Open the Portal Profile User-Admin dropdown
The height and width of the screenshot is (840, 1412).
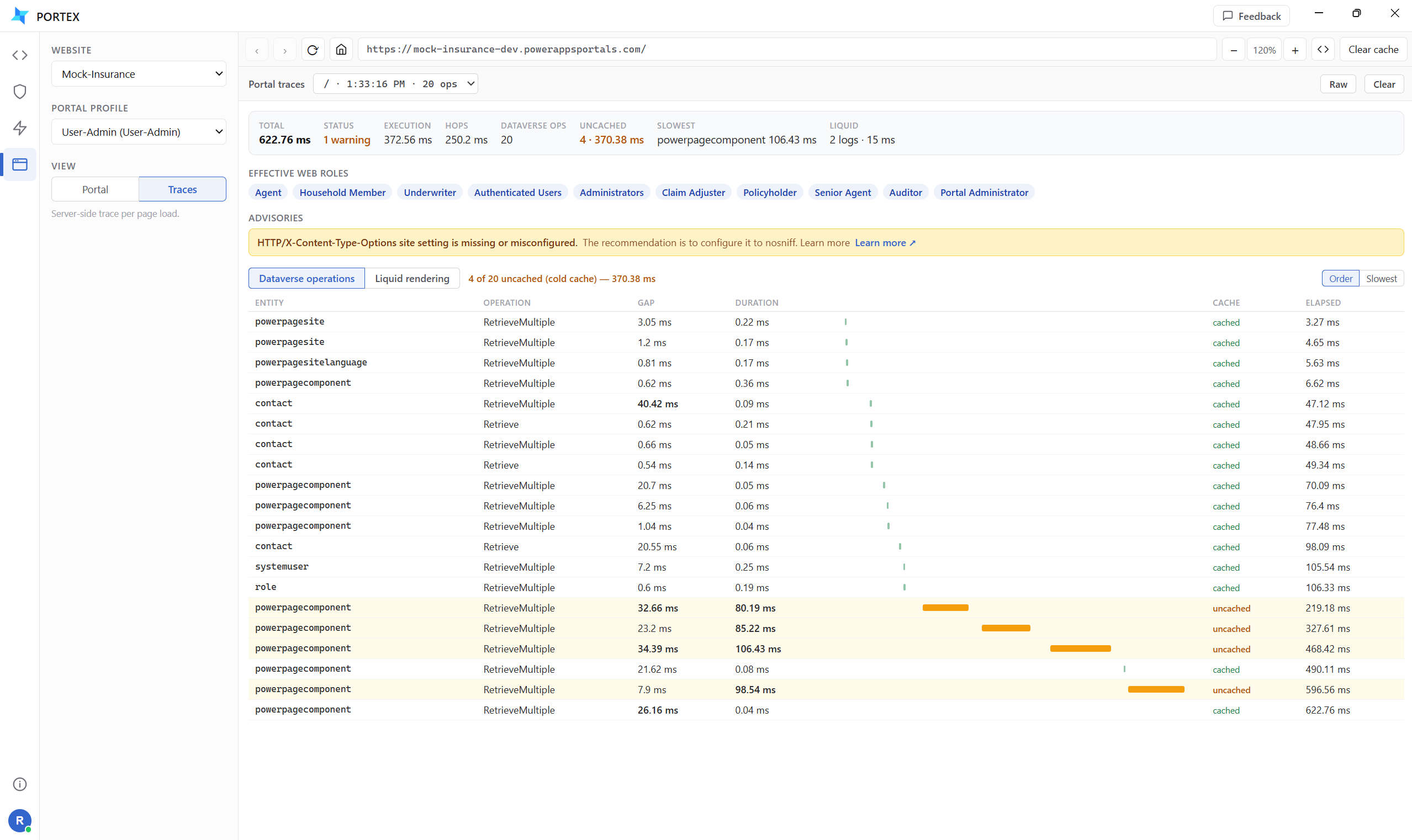click(x=139, y=132)
